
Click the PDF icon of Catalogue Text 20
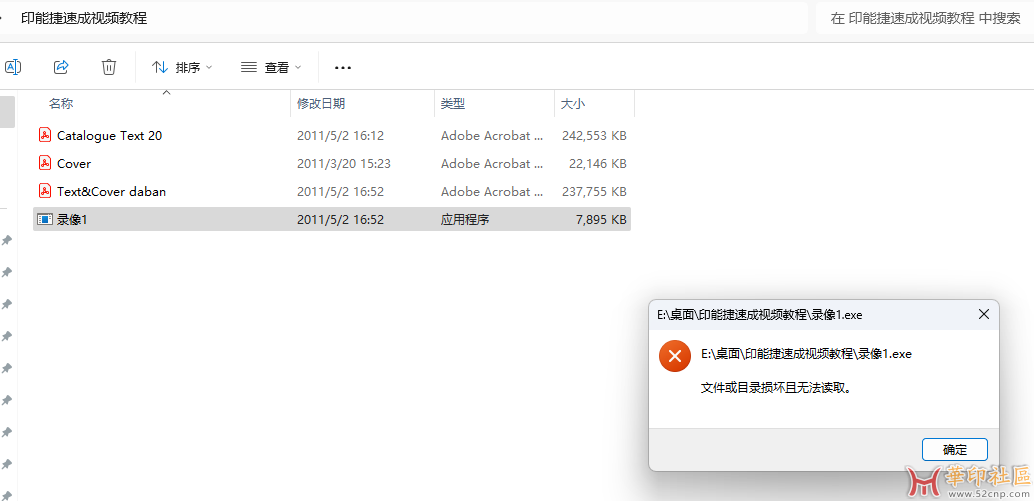tap(45, 136)
